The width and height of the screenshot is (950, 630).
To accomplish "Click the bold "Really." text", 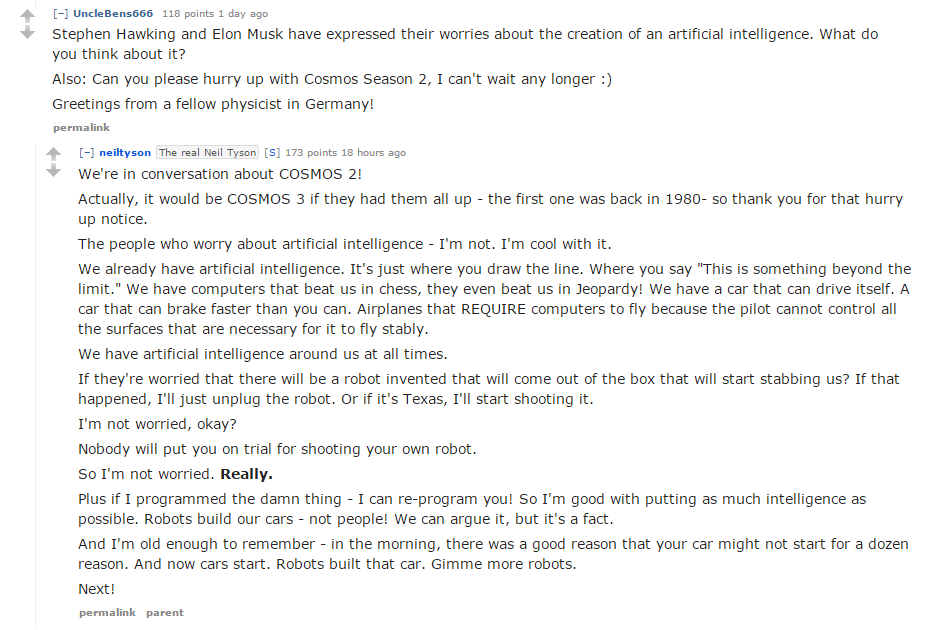I will tap(246, 474).
